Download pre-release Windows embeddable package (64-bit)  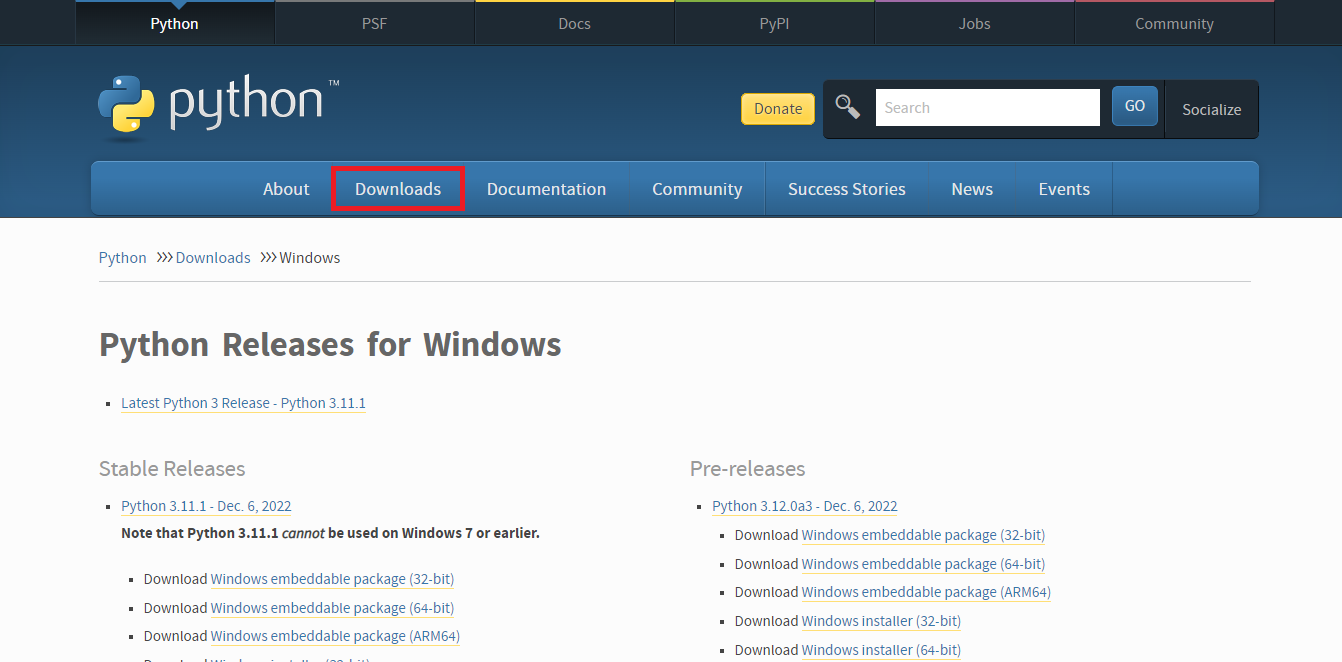[x=923, y=564]
